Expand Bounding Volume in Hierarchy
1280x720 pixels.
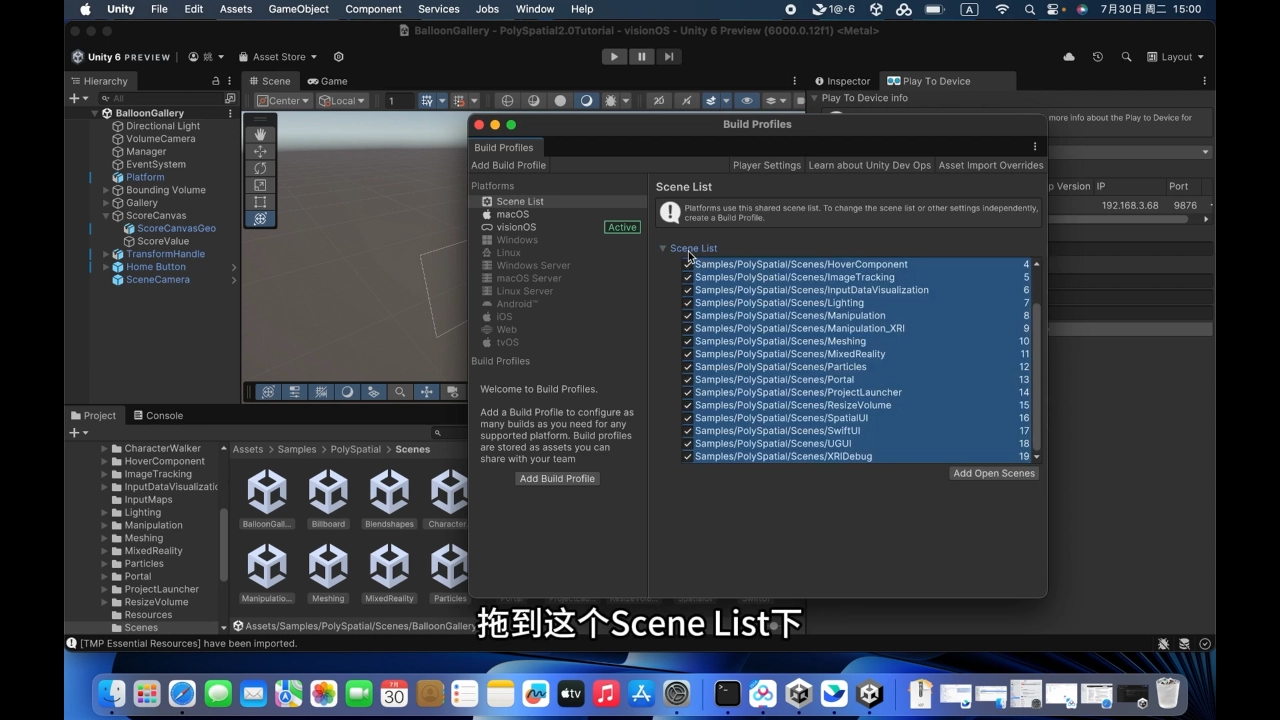(106, 190)
